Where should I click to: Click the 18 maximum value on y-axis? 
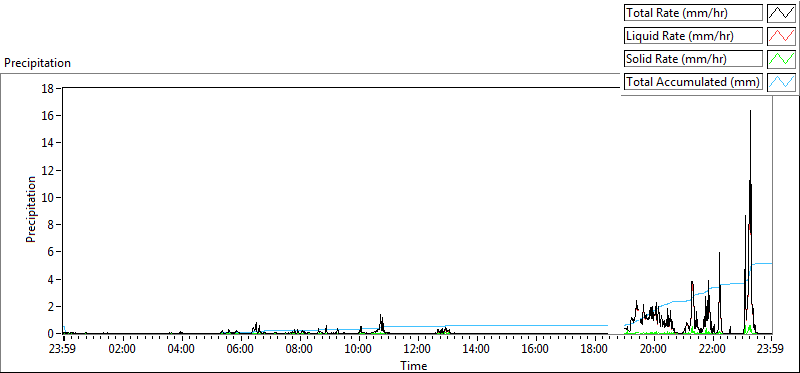[48, 88]
